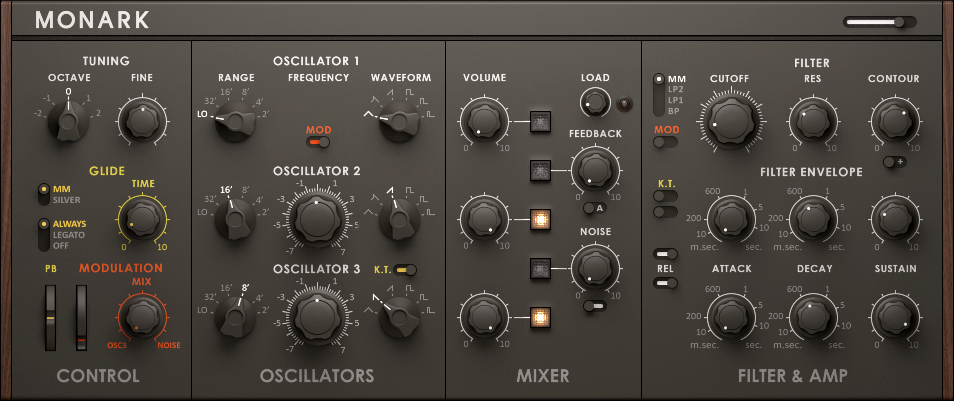Click the PB pitch bend wheel
954x401 pixels.
coord(49,317)
